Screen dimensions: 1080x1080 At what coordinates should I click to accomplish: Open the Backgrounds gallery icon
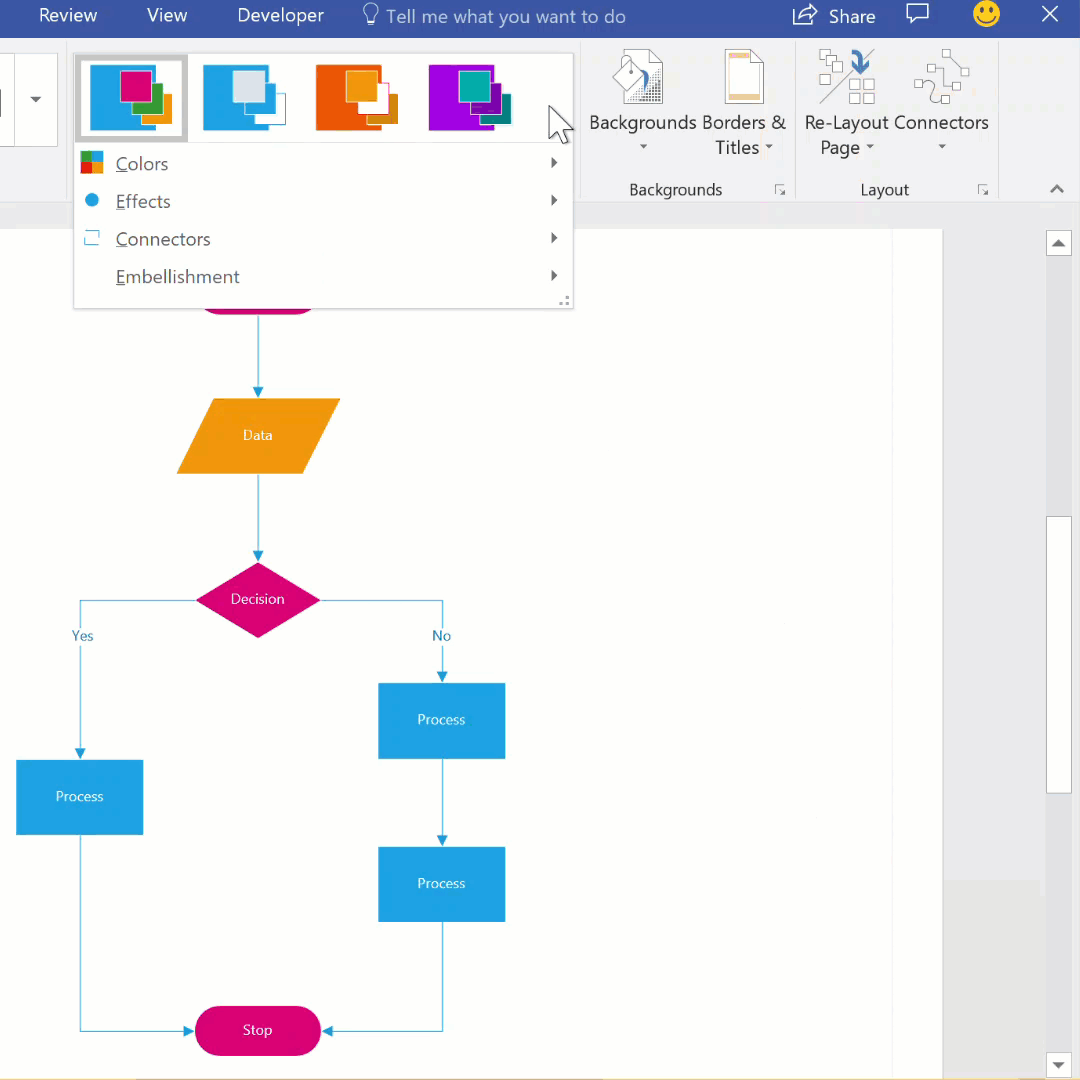[637, 76]
